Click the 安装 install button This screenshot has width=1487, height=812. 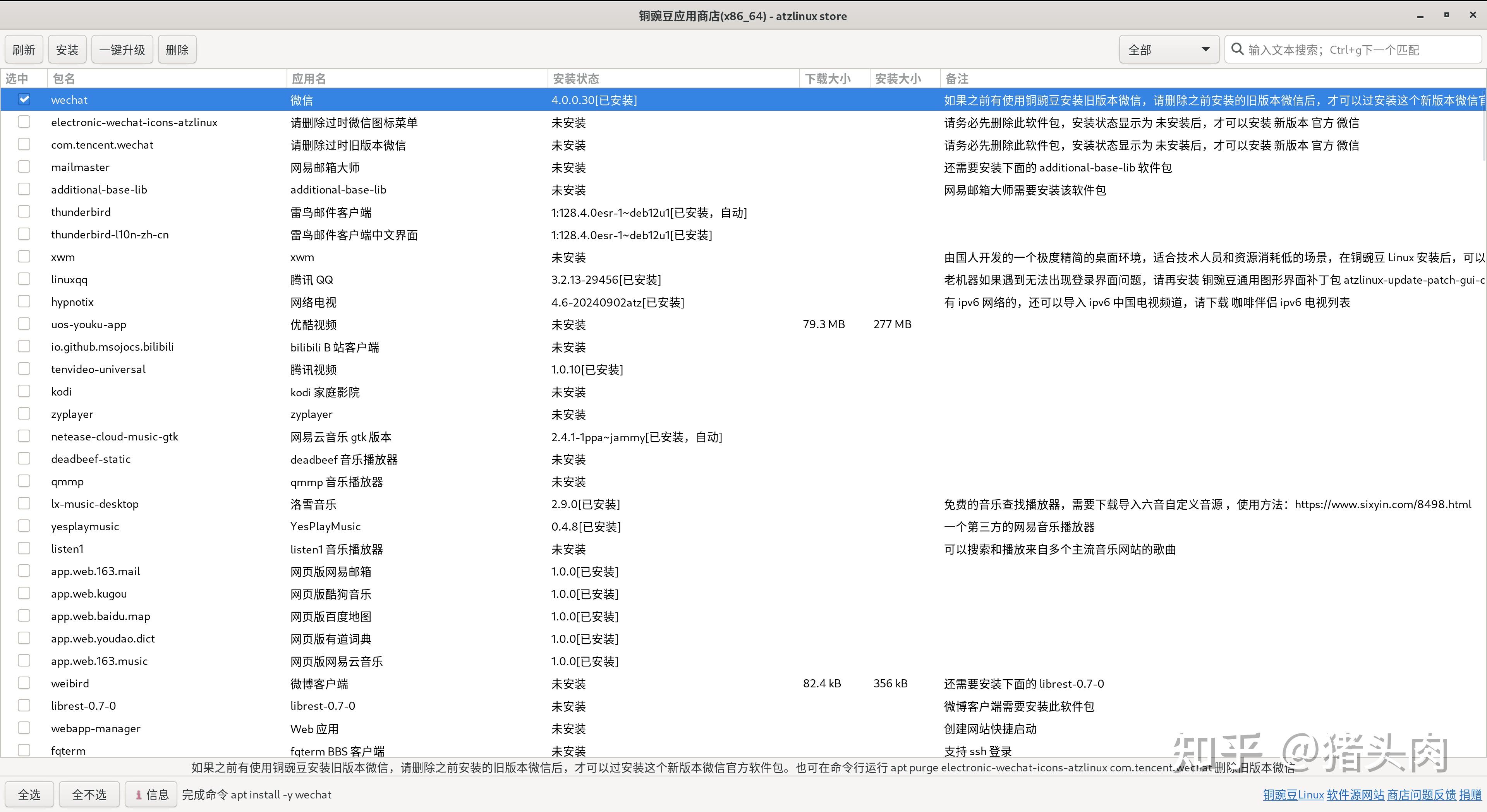click(67, 49)
